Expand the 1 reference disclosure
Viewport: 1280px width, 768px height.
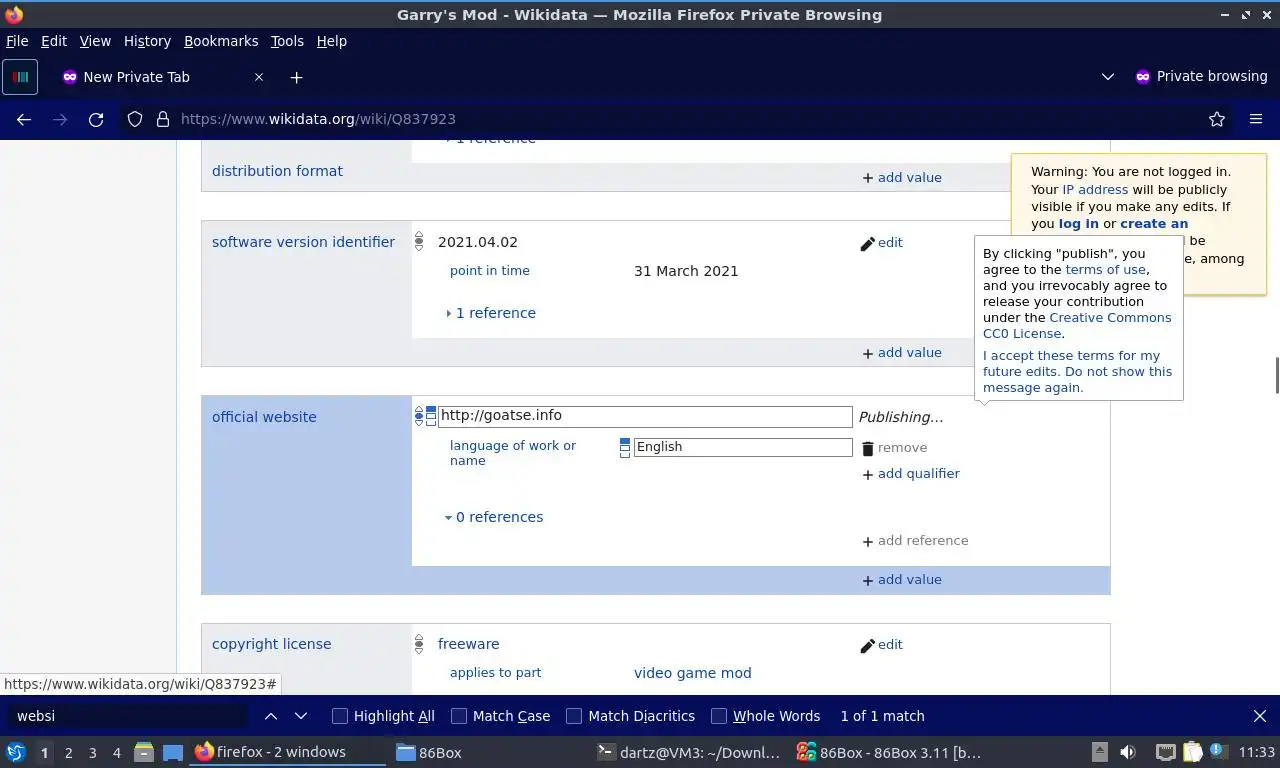click(x=491, y=313)
